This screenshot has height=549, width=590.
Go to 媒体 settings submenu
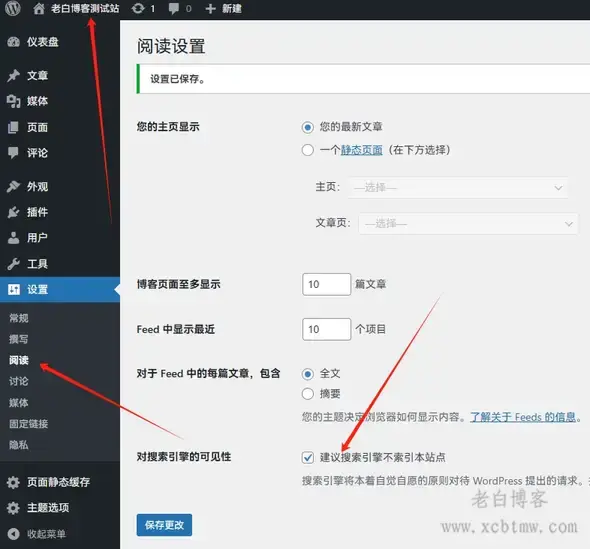click(x=19, y=403)
